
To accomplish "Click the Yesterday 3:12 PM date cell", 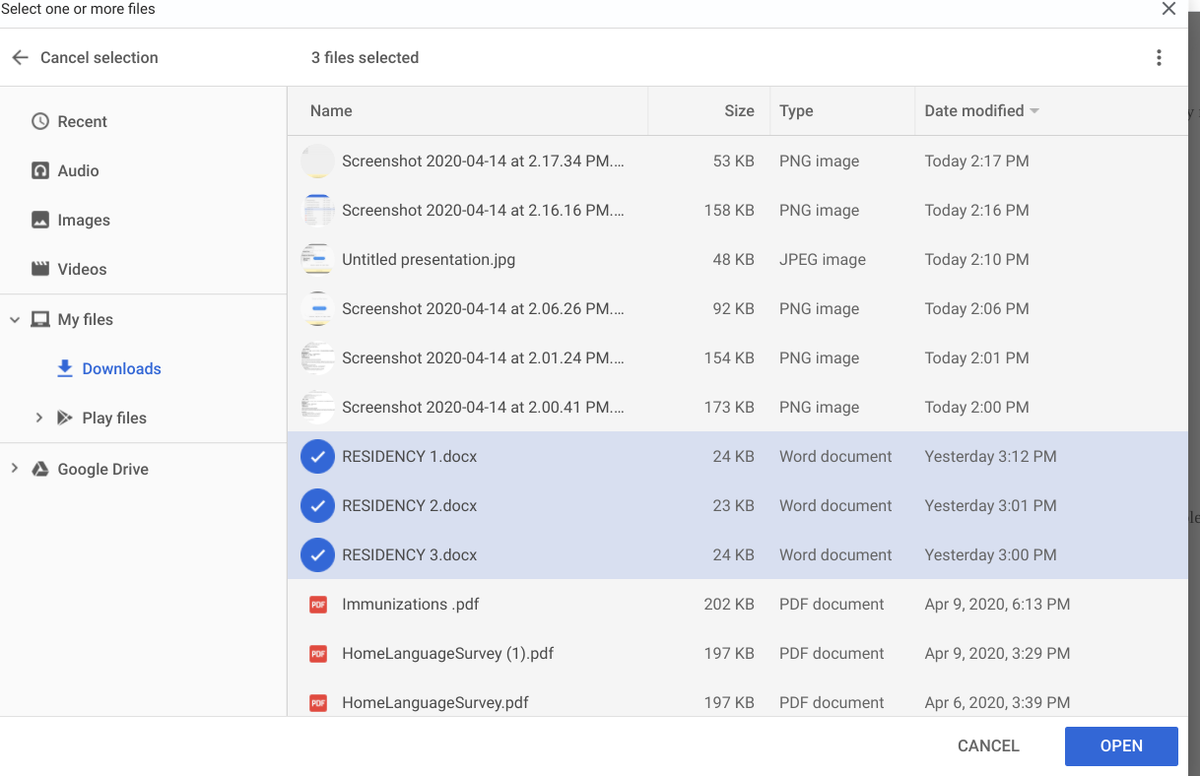I will [x=990, y=456].
